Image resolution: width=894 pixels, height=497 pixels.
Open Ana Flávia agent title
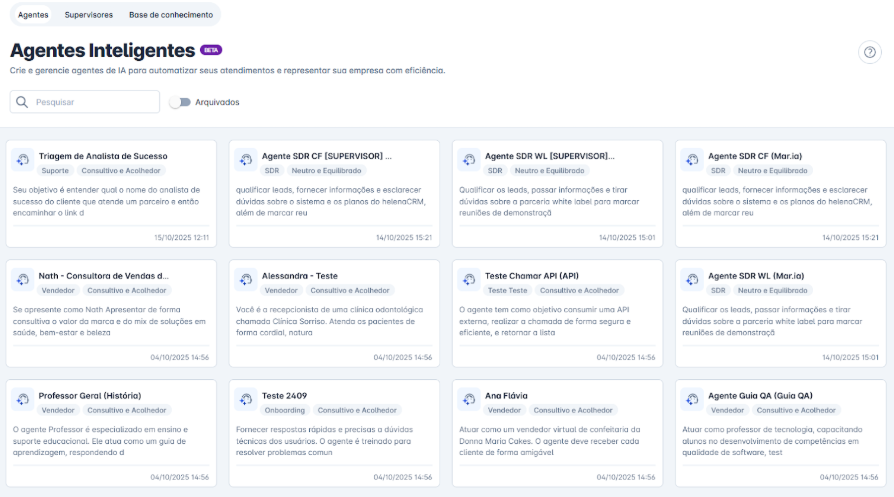(506, 396)
